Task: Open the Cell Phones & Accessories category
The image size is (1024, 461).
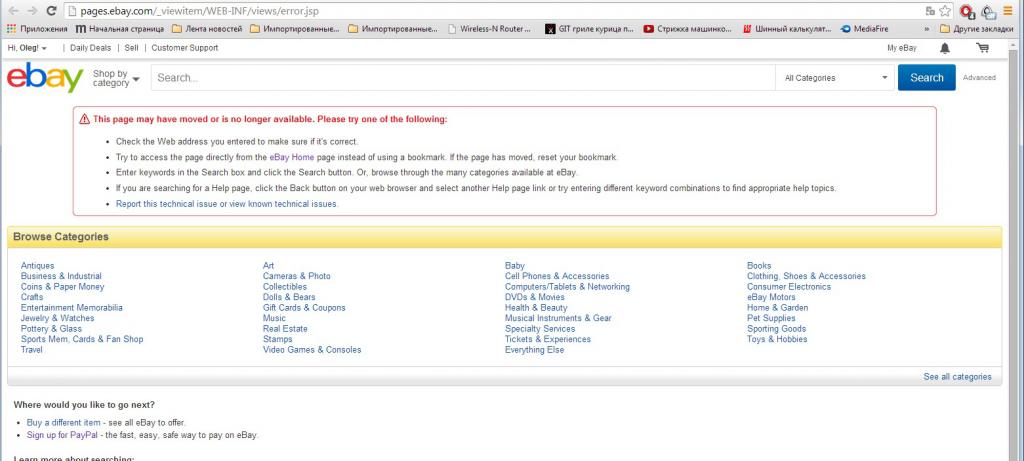Action: pos(557,276)
